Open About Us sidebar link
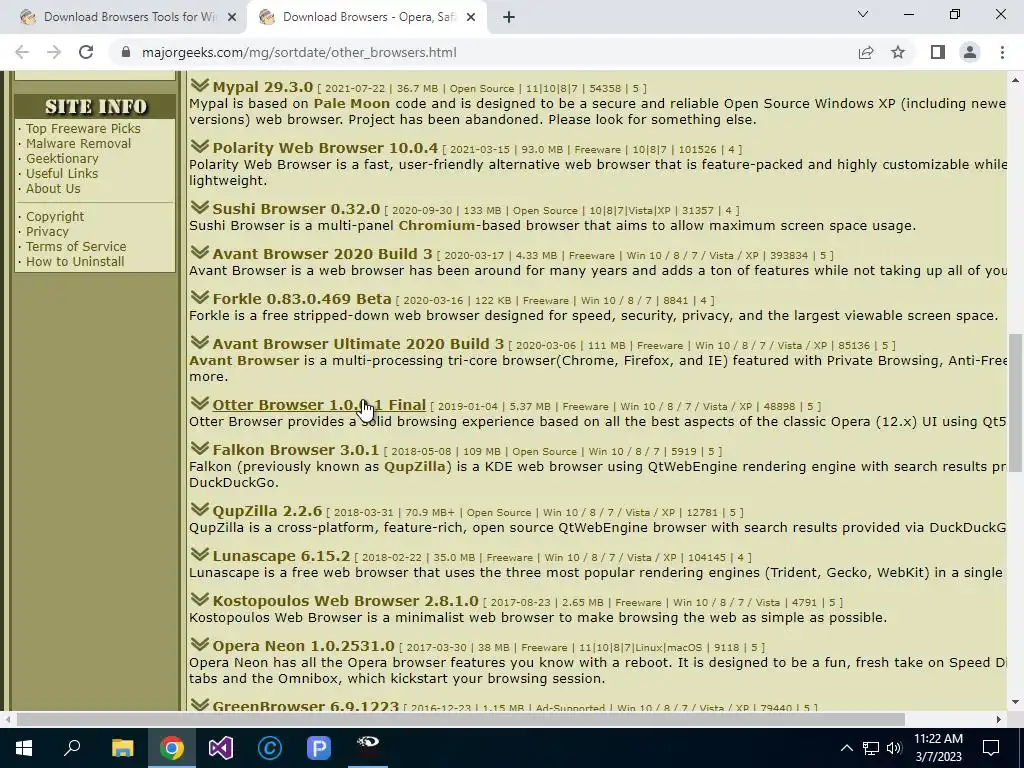The image size is (1024, 768). 53,189
